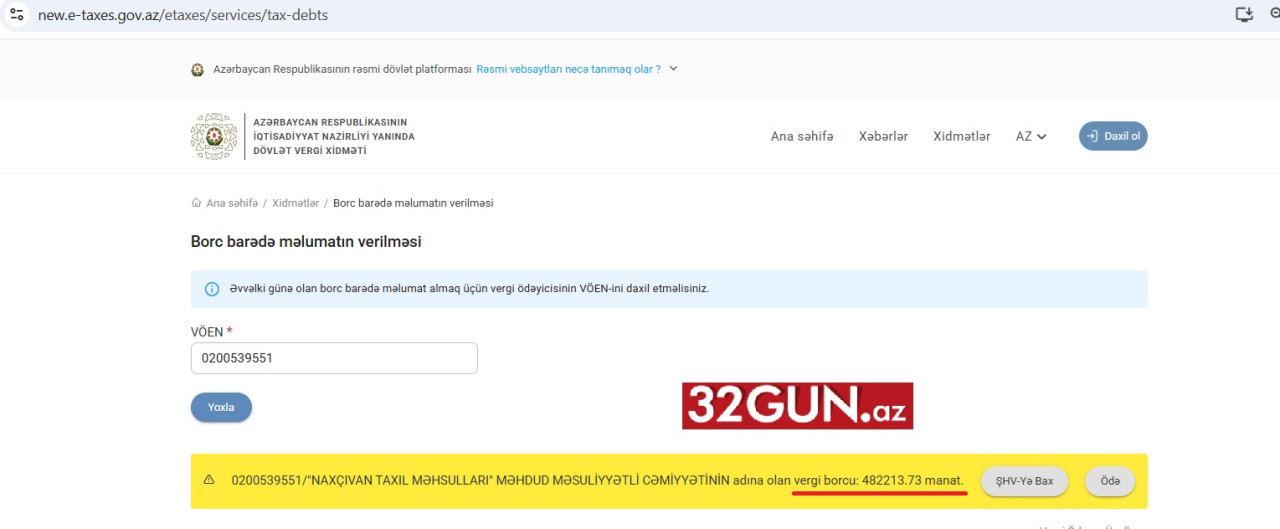The height and width of the screenshot is (529, 1280).
Task: Open the Ana səhifə navigation menu item
Action: pyautogui.click(x=801, y=137)
